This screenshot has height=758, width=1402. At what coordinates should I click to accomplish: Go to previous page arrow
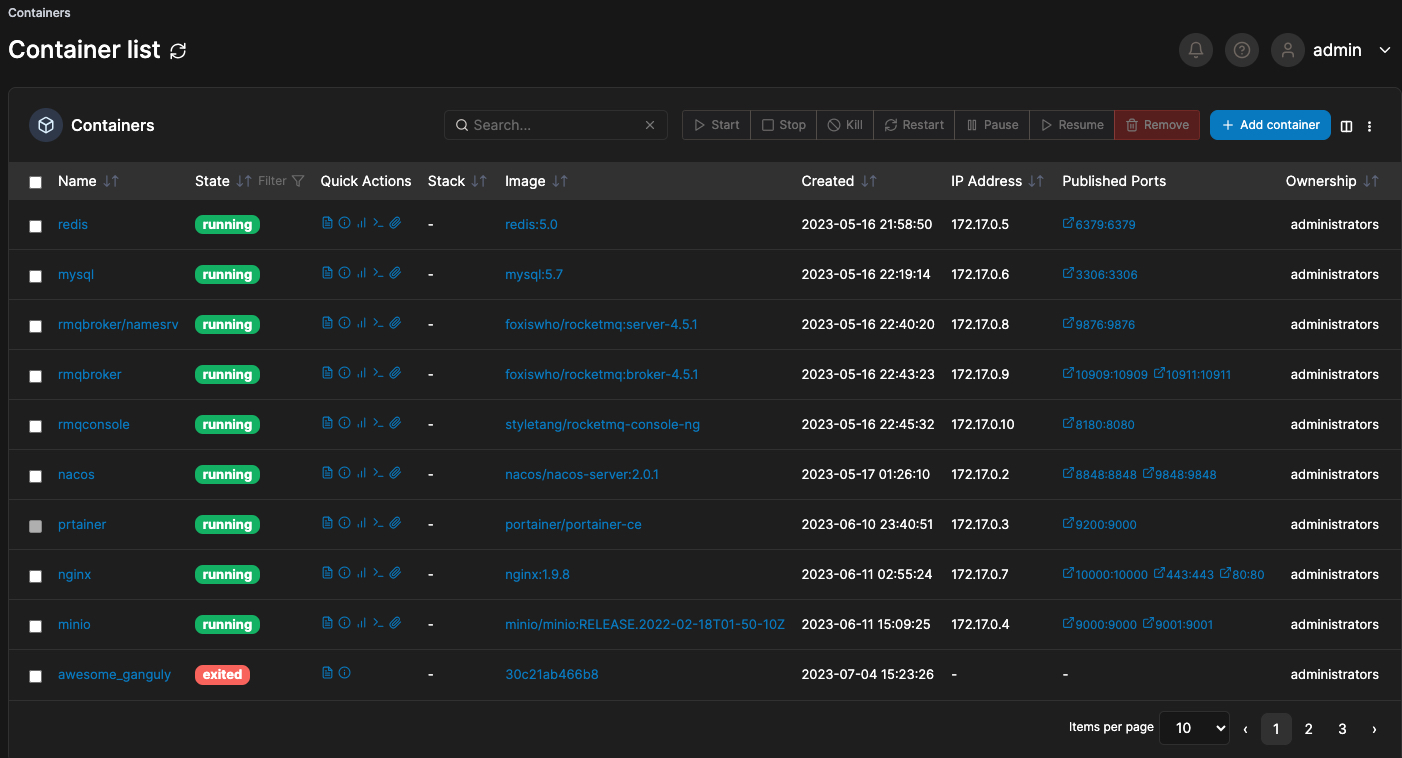[x=1245, y=729]
